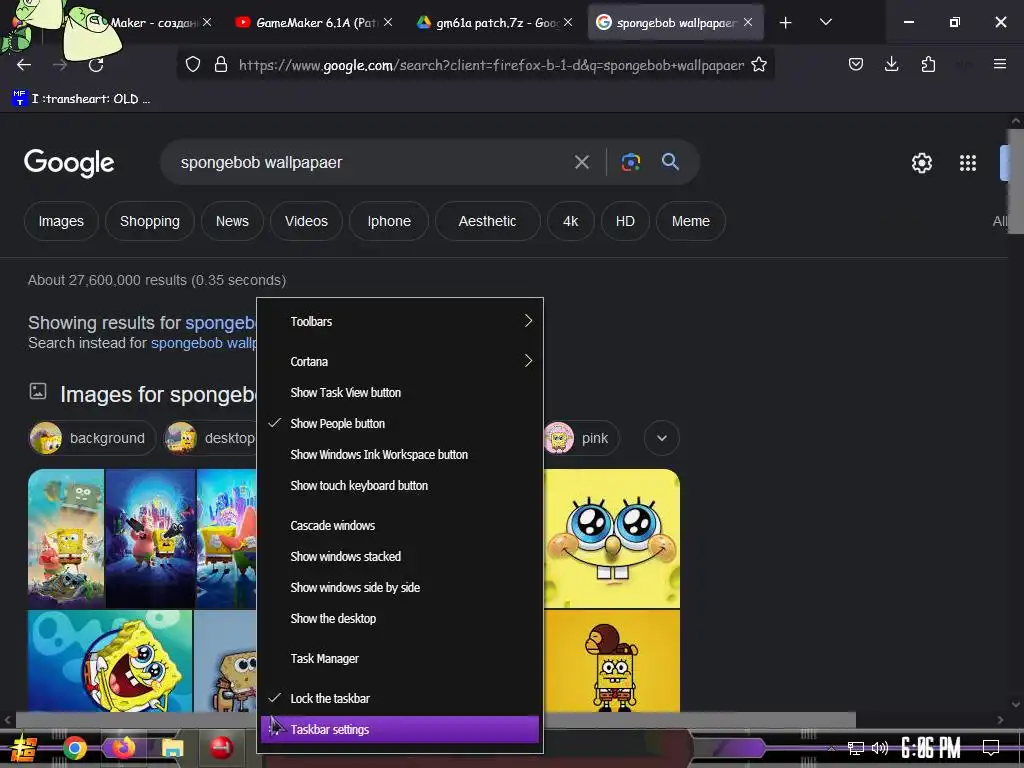The width and height of the screenshot is (1024, 768).
Task: Search by image with Google Lens
Action: pyautogui.click(x=630, y=162)
